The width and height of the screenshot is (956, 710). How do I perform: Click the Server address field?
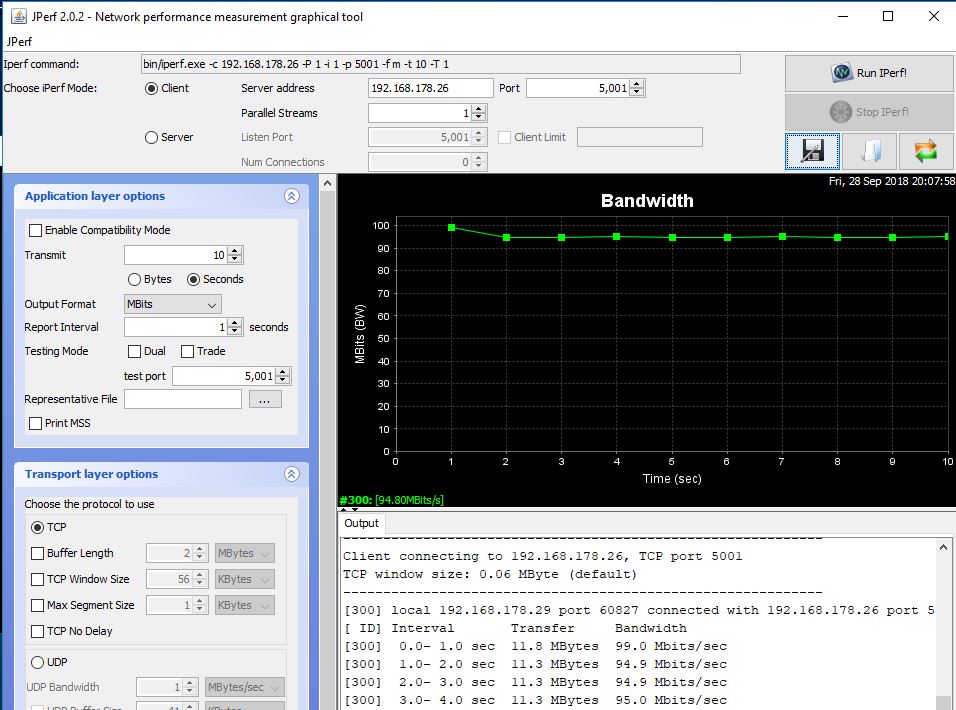point(430,88)
